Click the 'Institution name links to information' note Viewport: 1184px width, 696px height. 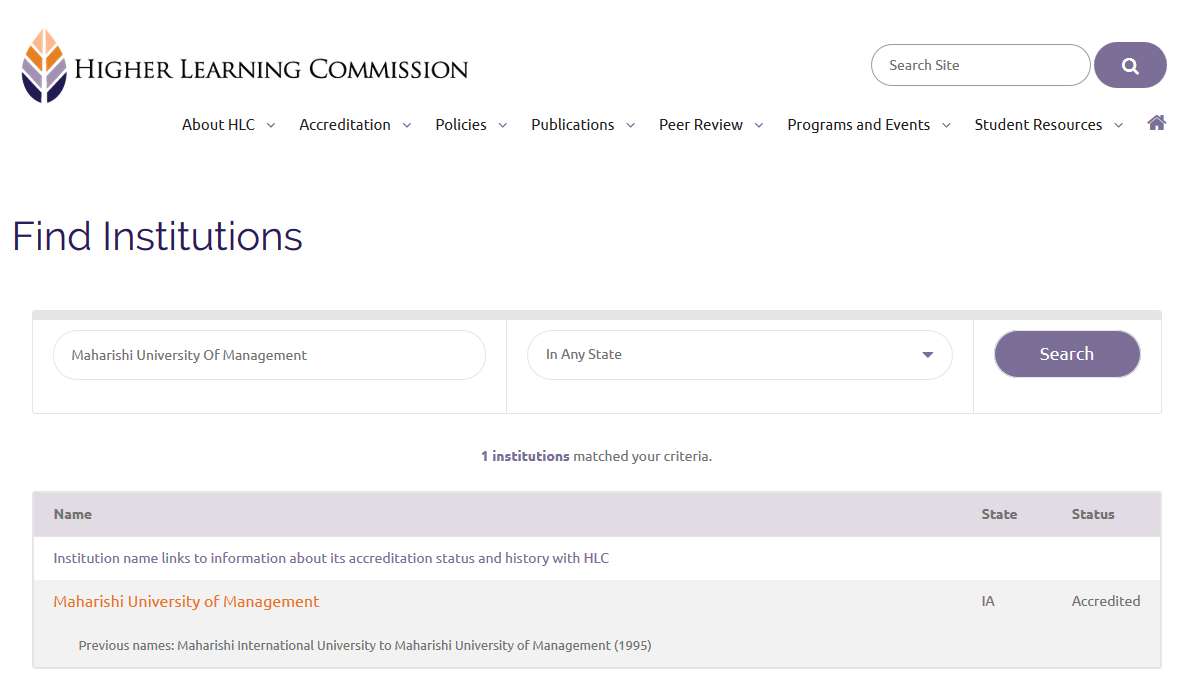331,558
